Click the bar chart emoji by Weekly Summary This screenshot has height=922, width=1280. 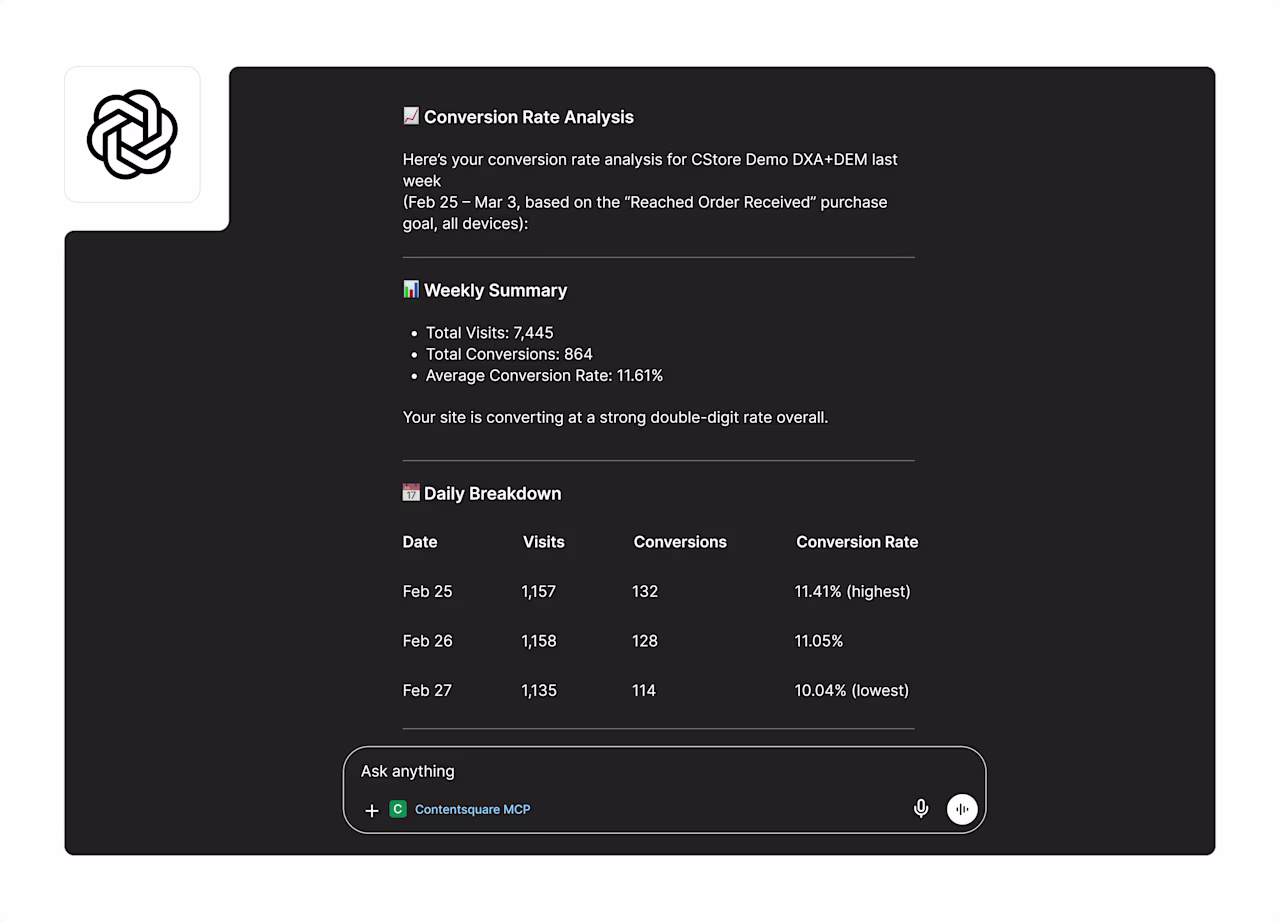point(411,289)
